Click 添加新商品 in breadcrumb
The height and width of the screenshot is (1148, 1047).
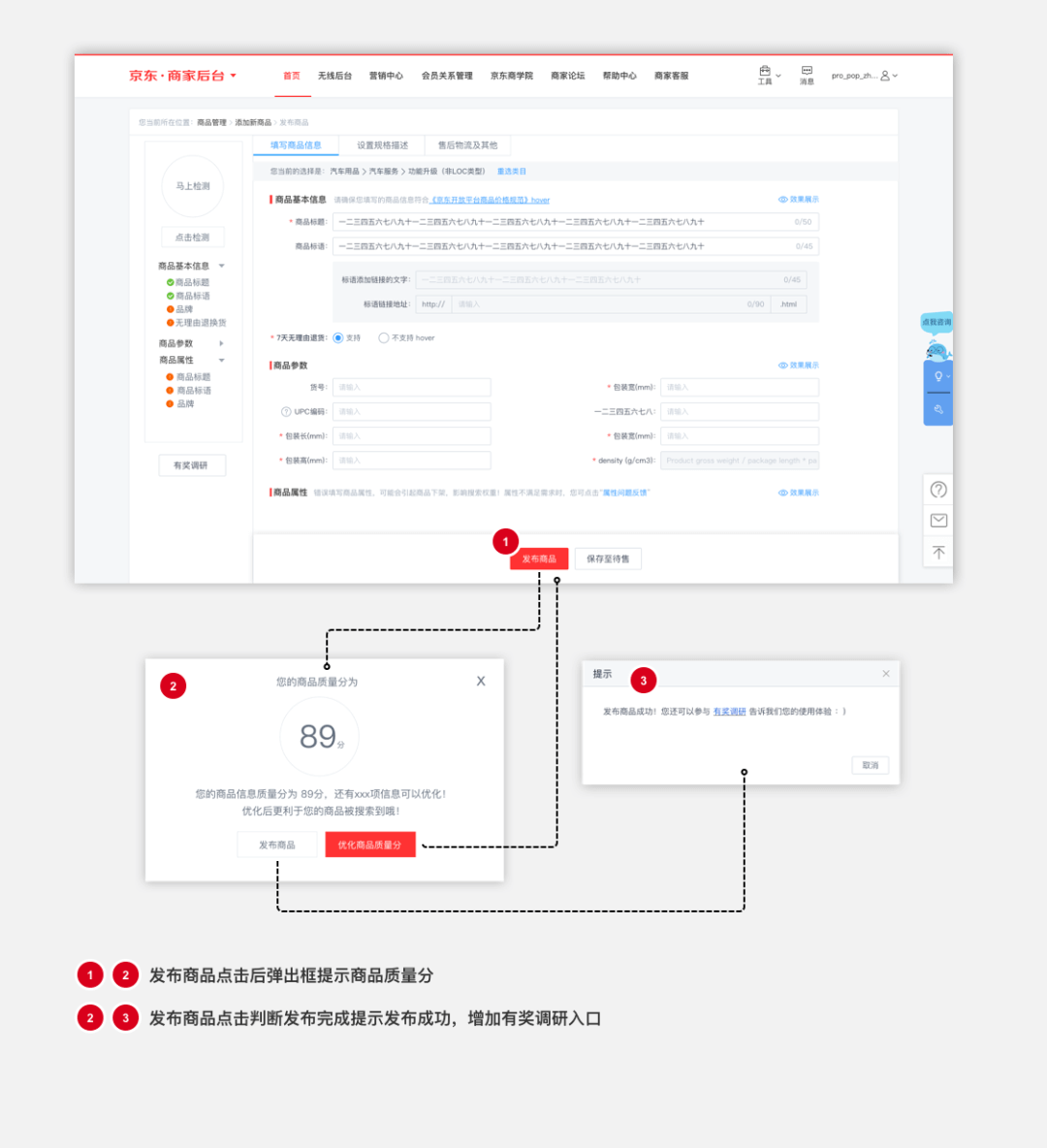pos(253,122)
